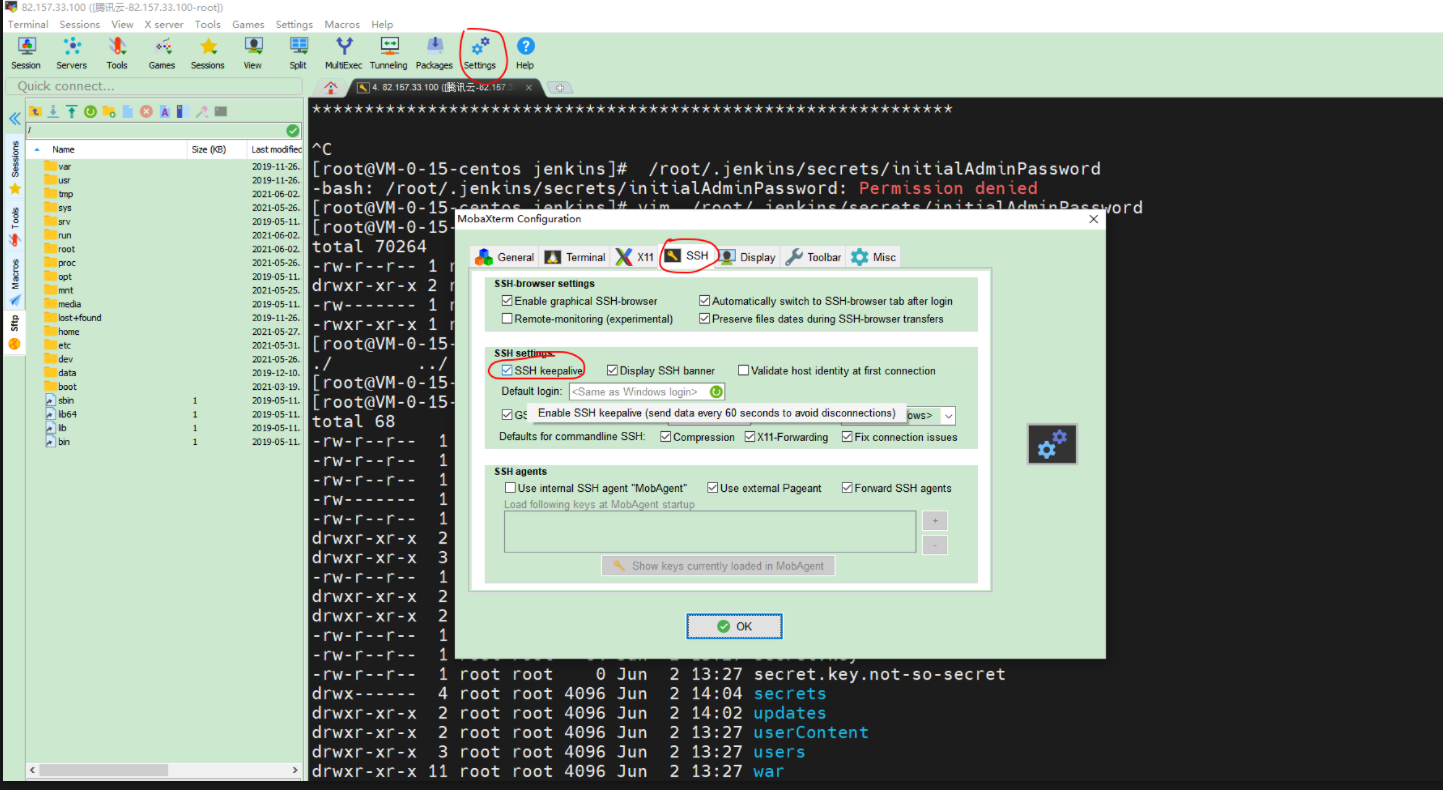This screenshot has width=1443, height=790.
Task: Click OK to save SSH settings
Action: click(734, 625)
